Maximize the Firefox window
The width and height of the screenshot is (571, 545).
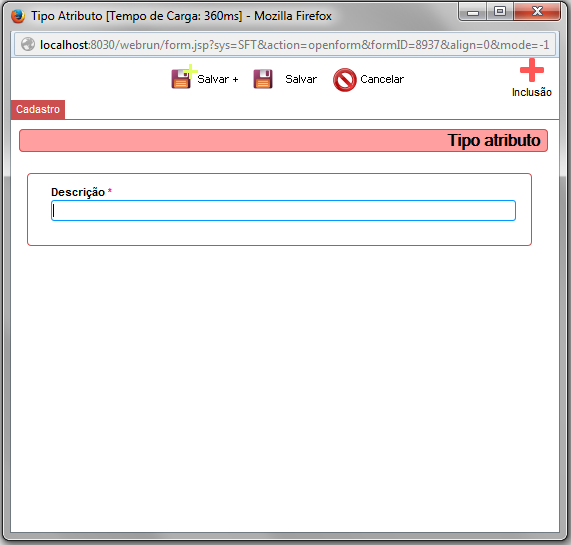pyautogui.click(x=500, y=12)
